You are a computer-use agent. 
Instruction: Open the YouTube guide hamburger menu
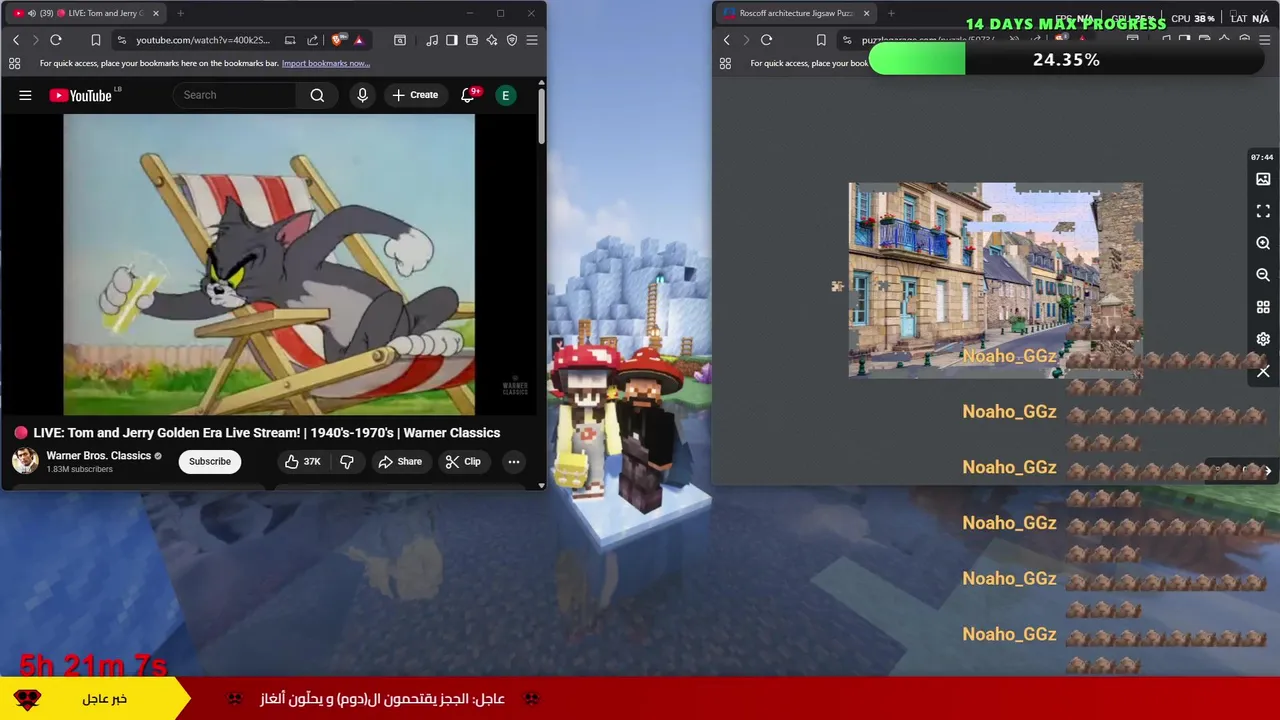(25, 95)
